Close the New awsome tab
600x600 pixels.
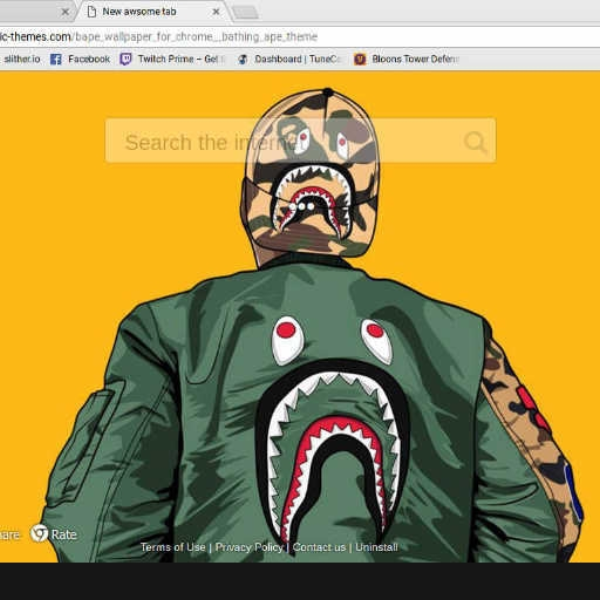pos(216,11)
